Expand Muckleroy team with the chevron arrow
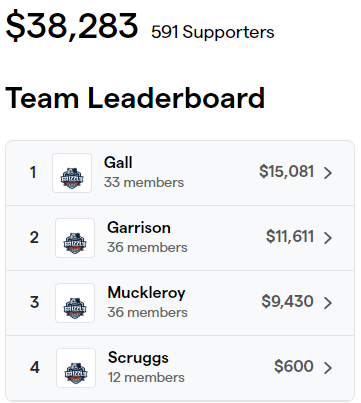The height and width of the screenshot is (403, 361). point(328,303)
